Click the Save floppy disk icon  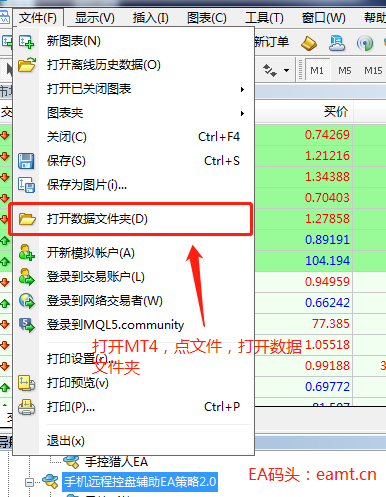coord(26,161)
